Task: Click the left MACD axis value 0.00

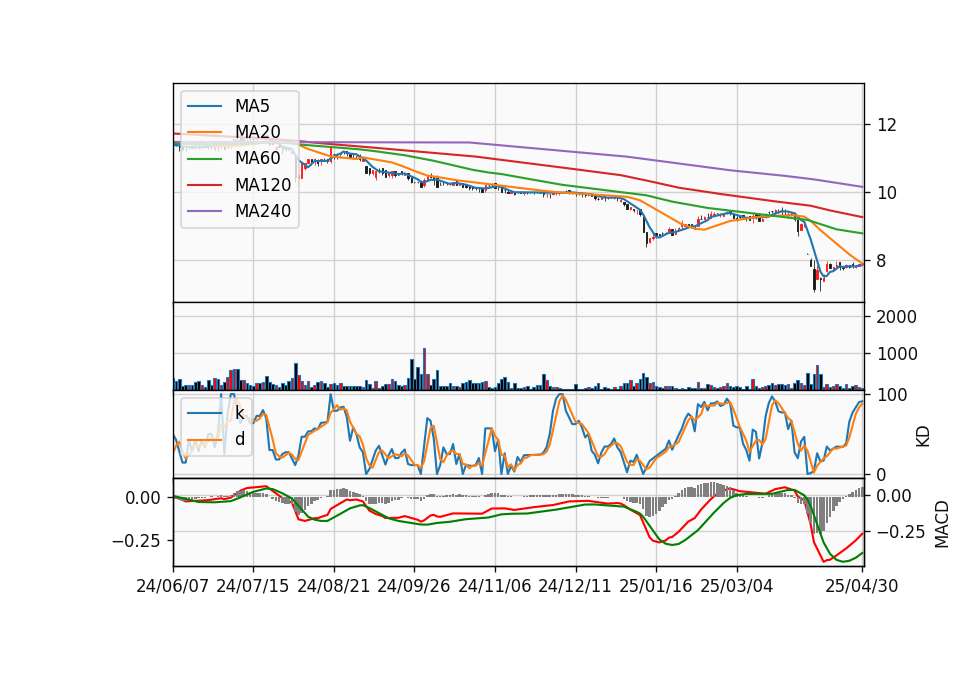Action: 143,498
